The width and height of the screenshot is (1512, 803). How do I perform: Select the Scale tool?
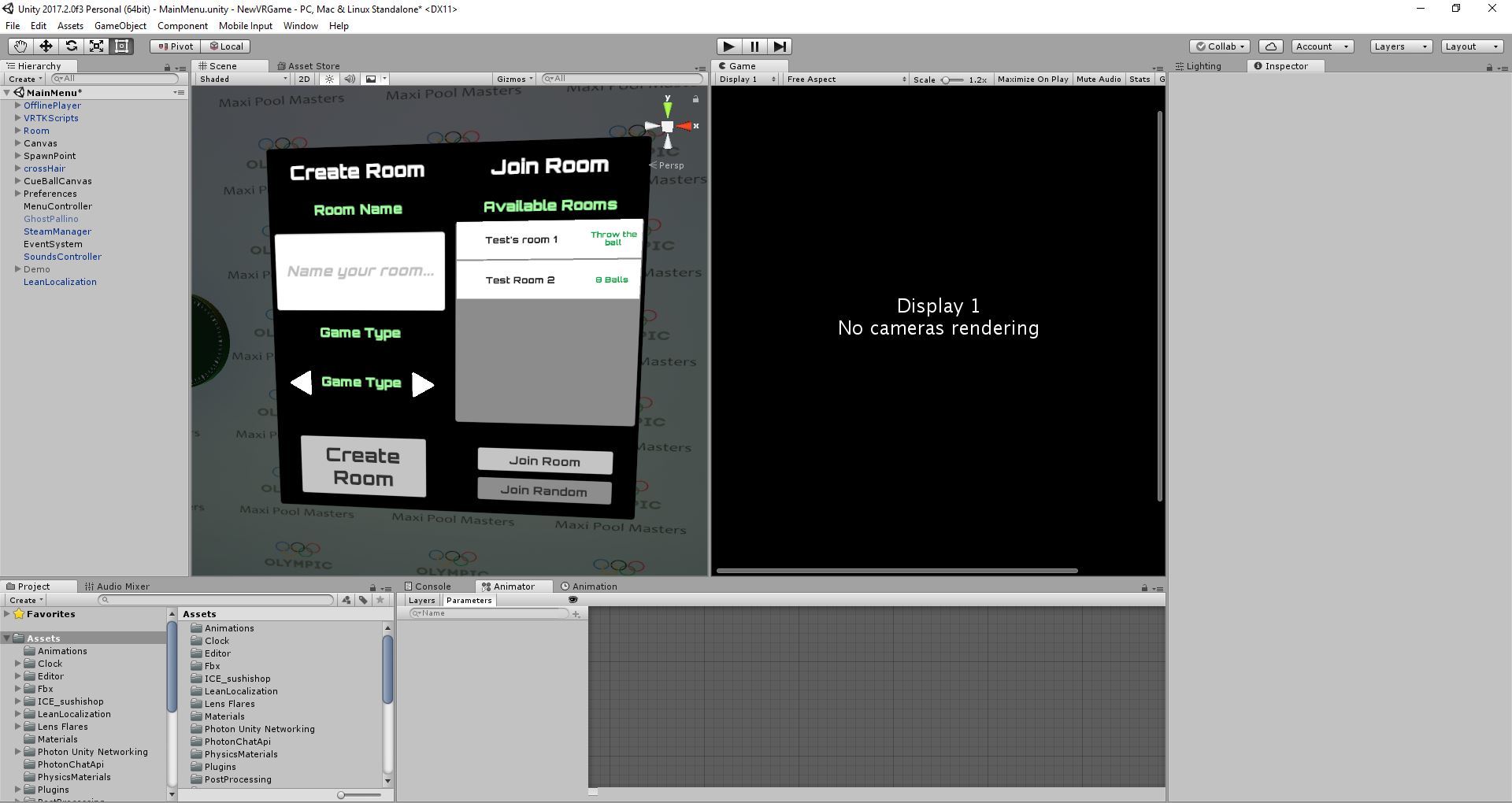click(x=96, y=46)
